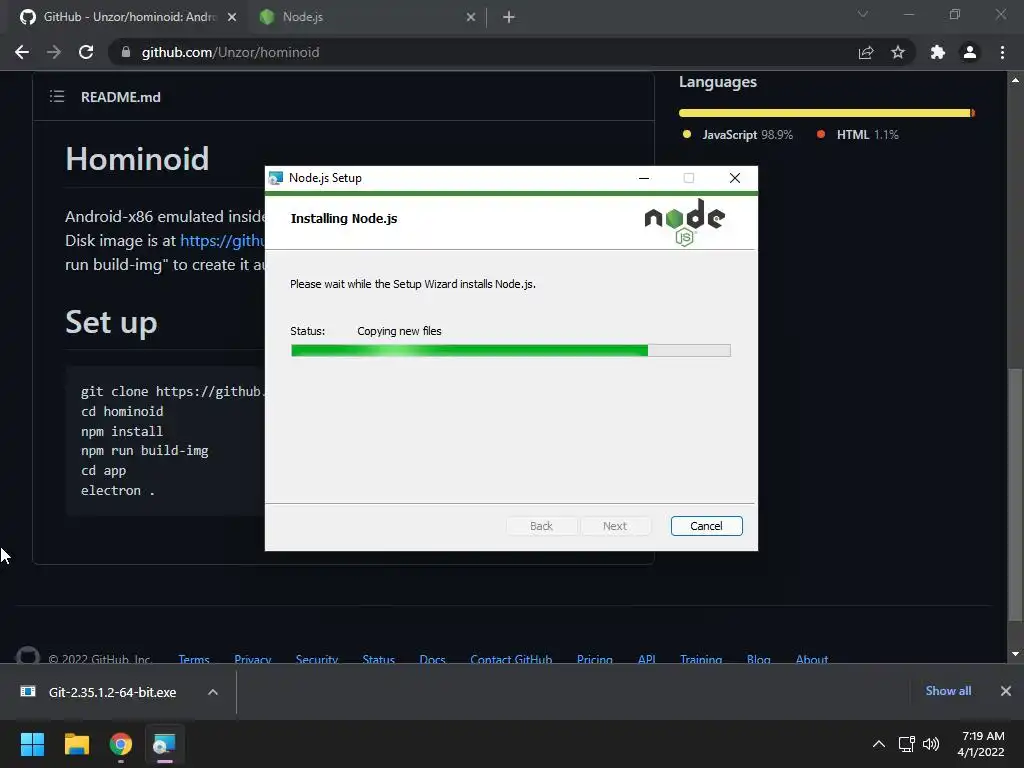Open the tab search chevron

(x=863, y=14)
